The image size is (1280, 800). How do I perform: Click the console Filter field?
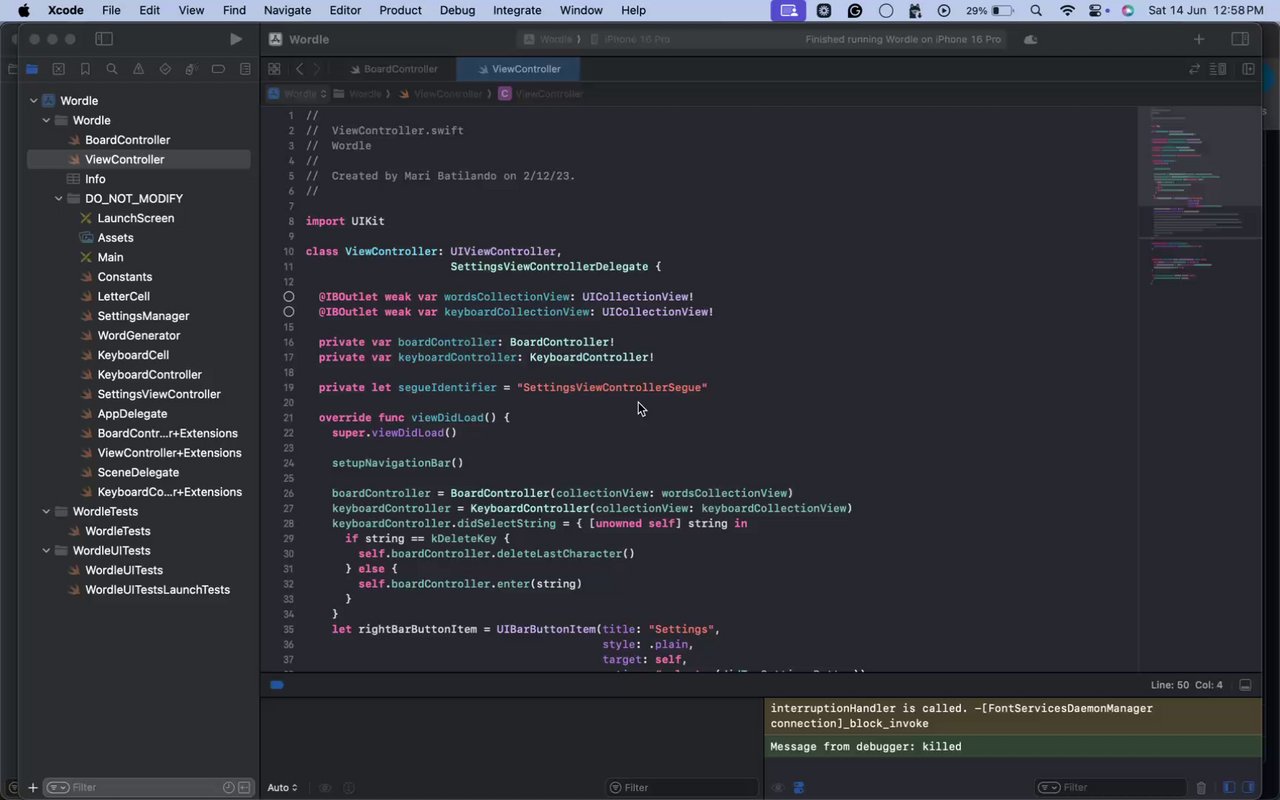(1110, 788)
